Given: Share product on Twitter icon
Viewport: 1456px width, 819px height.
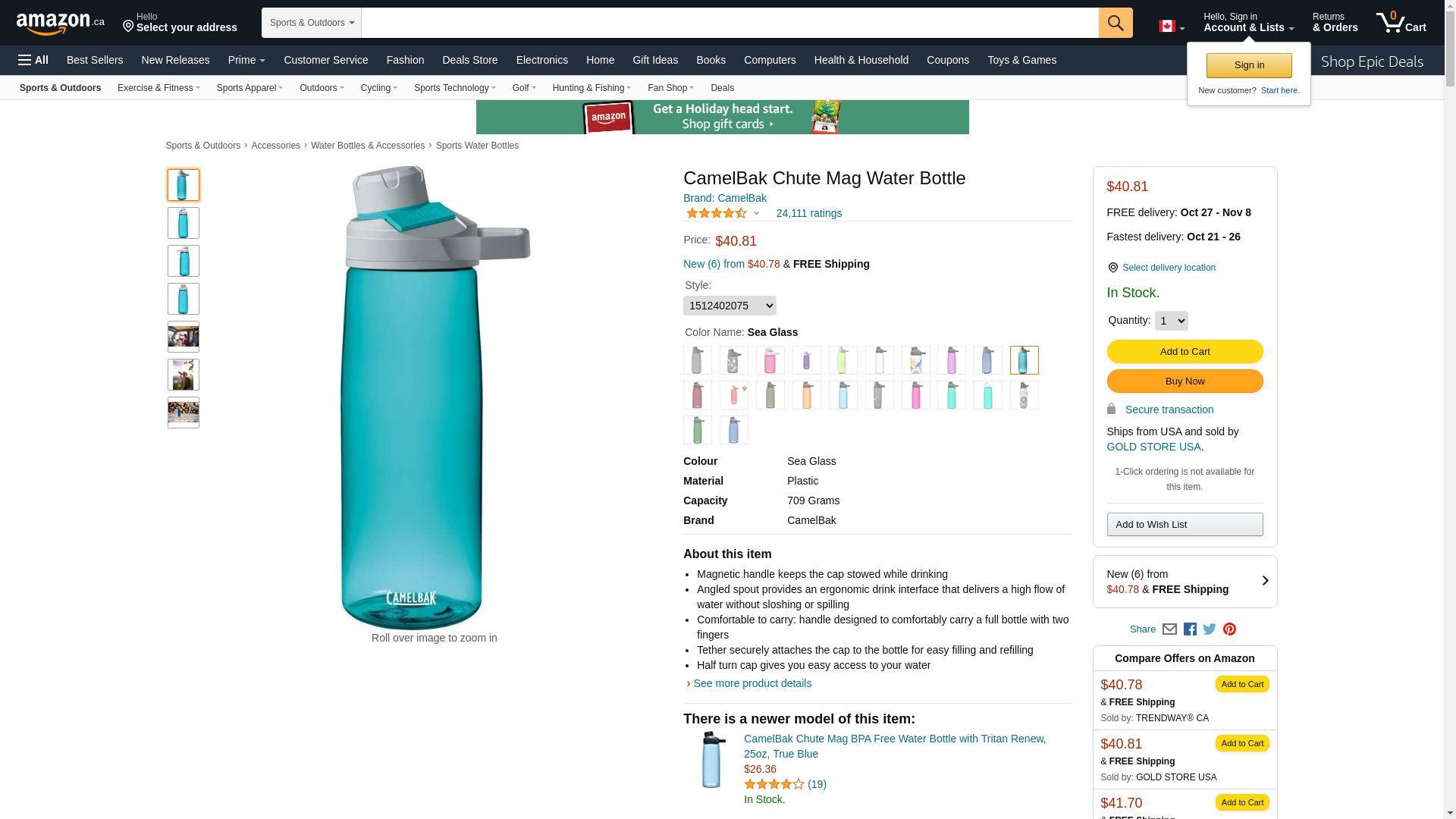Looking at the screenshot, I should [1210, 629].
